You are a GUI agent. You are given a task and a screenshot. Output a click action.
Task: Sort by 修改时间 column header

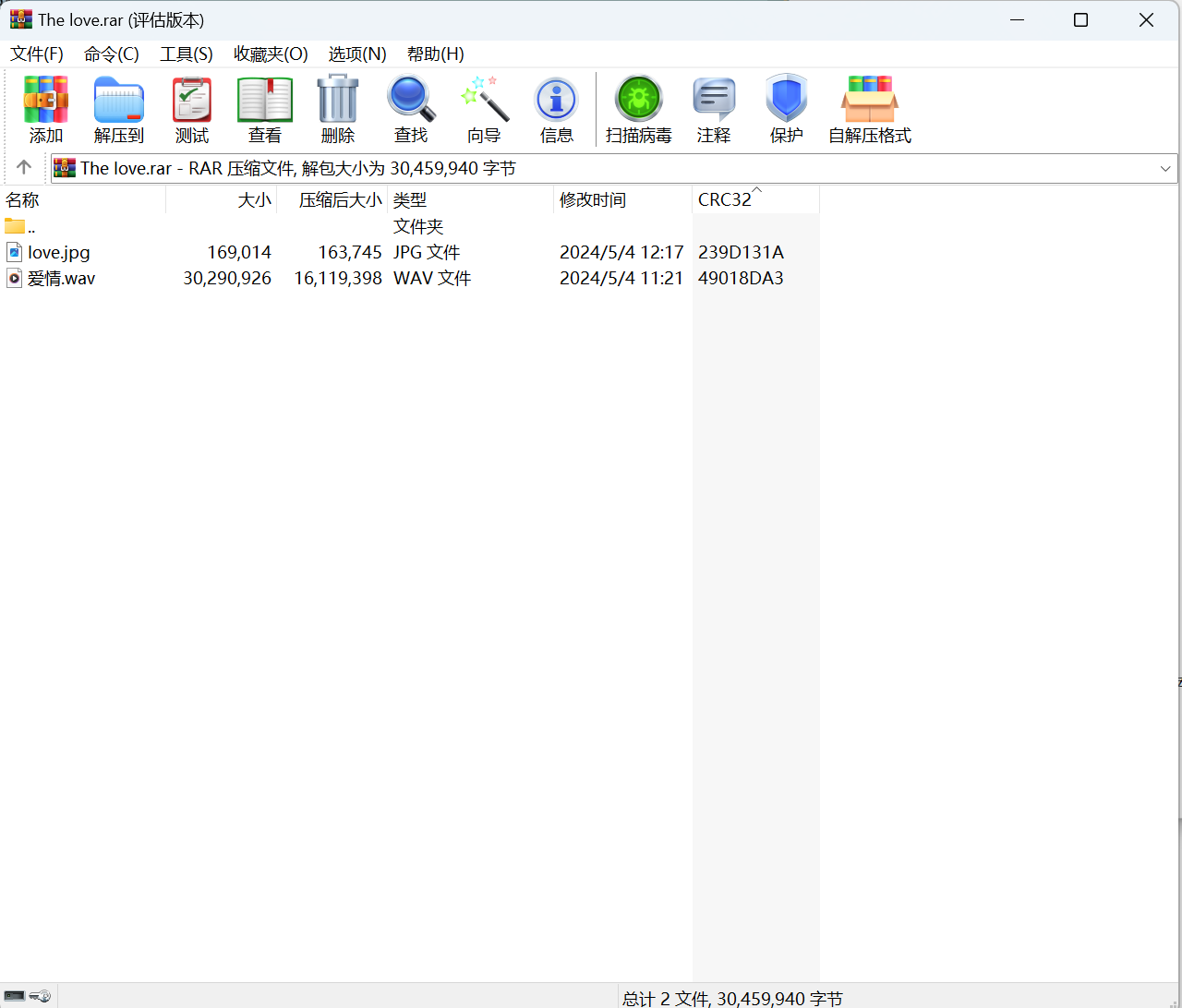[623, 199]
